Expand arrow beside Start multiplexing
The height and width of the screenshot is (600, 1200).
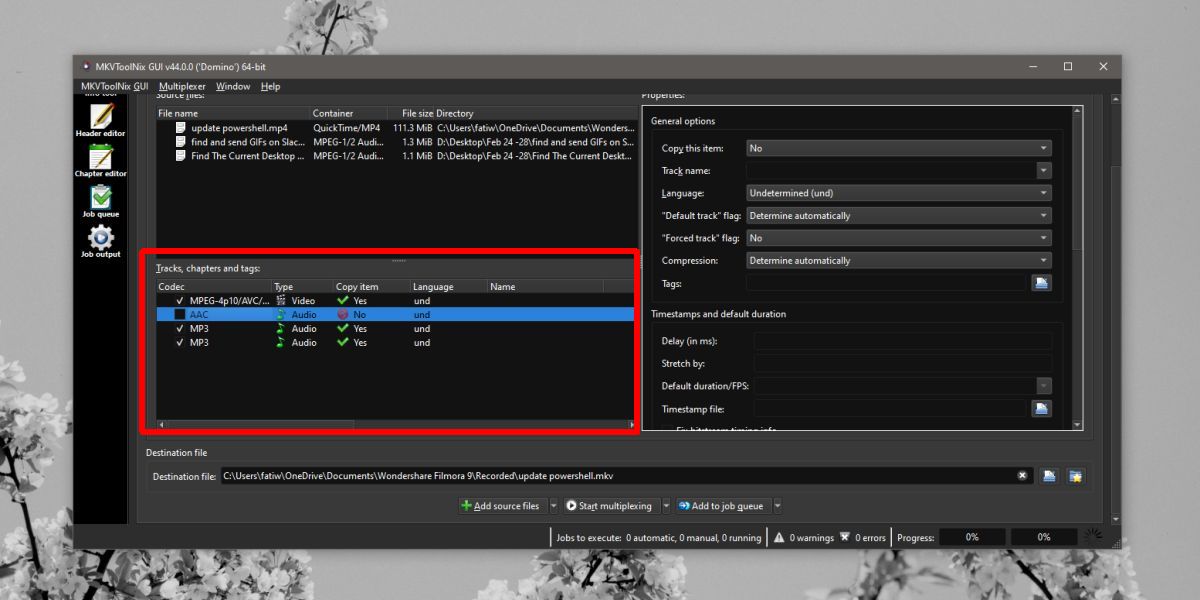(666, 506)
